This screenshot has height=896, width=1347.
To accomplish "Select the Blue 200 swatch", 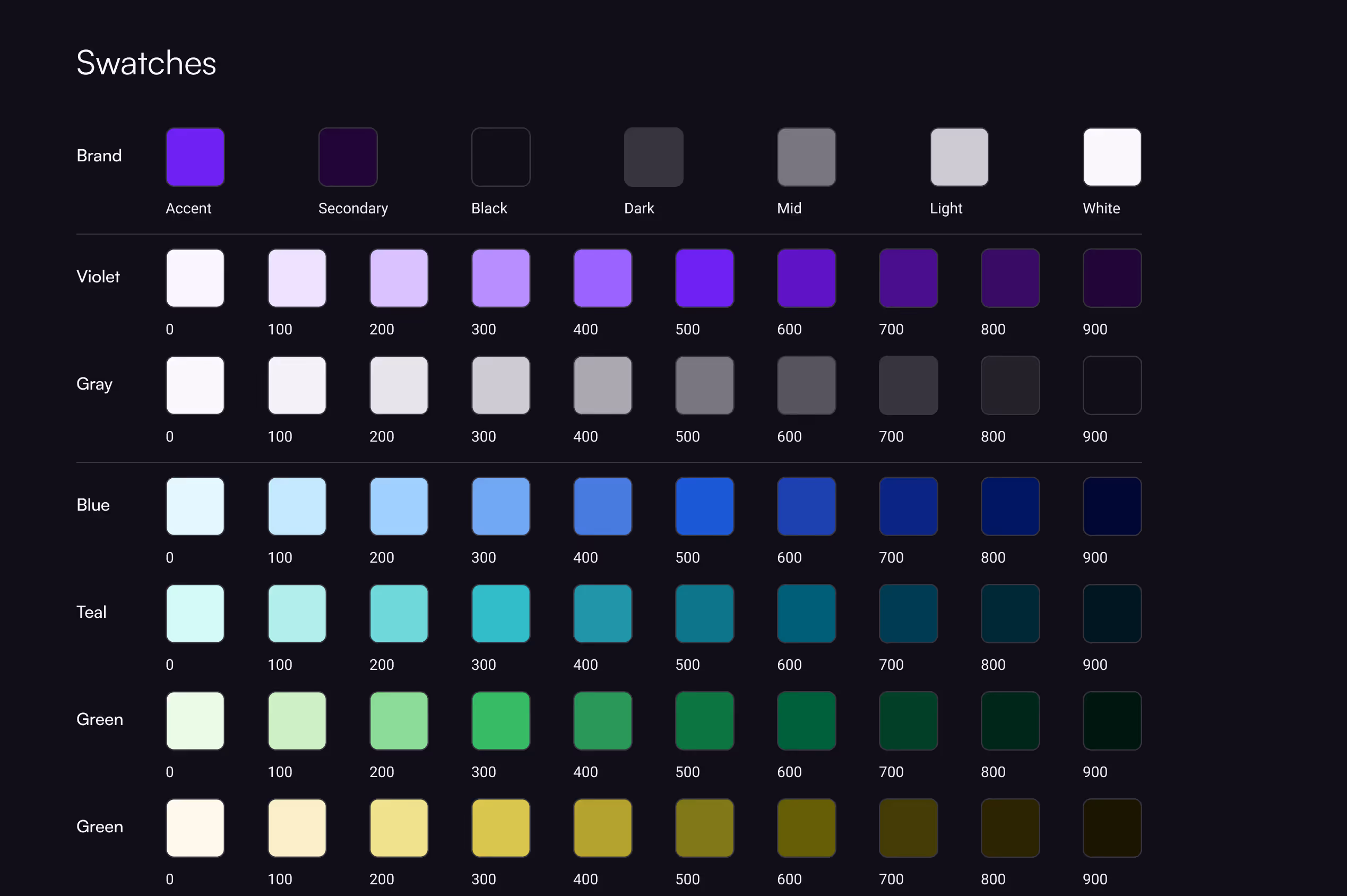I will (399, 506).
